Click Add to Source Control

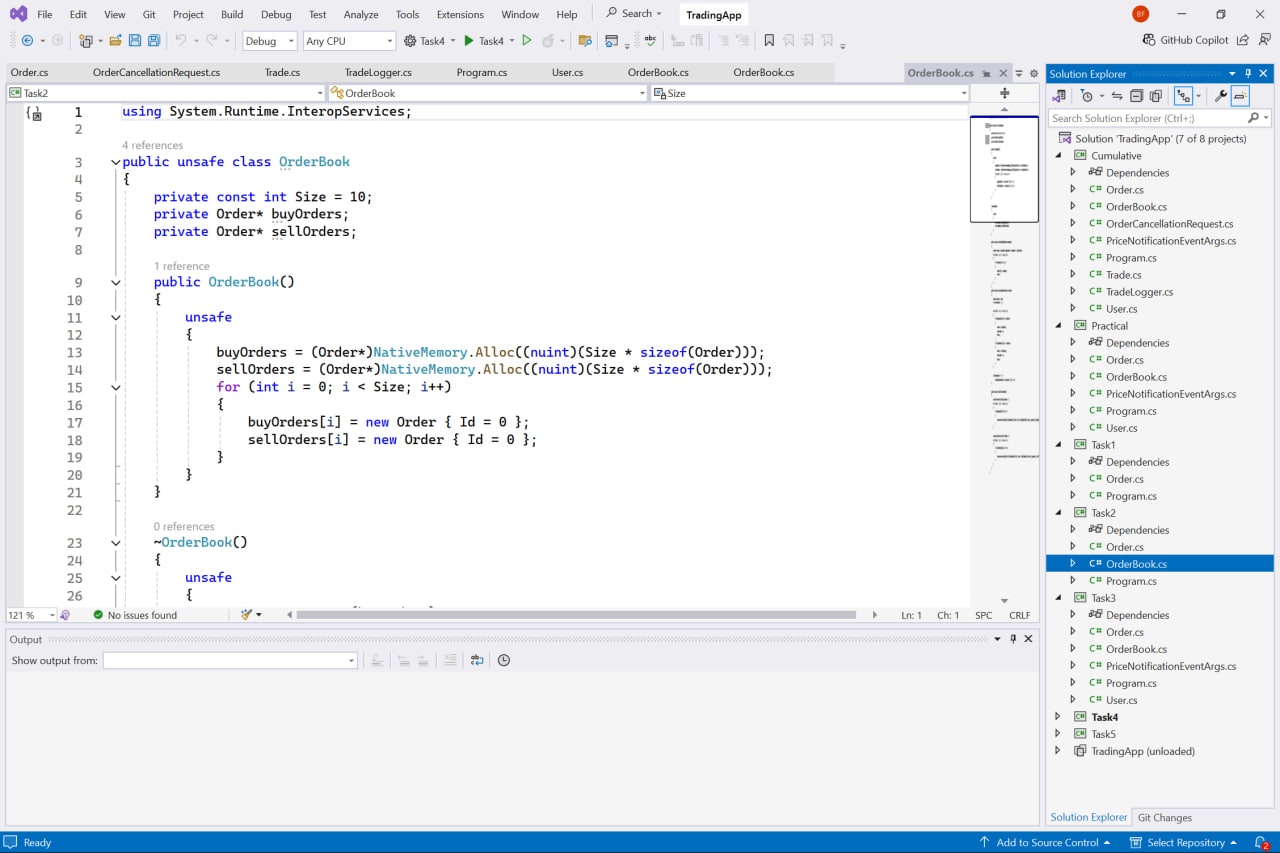[x=1046, y=842]
